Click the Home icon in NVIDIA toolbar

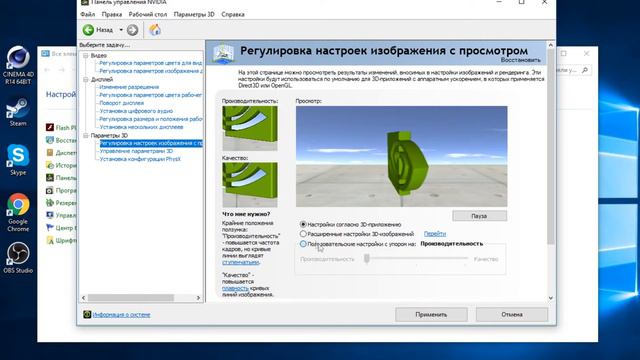(x=155, y=30)
